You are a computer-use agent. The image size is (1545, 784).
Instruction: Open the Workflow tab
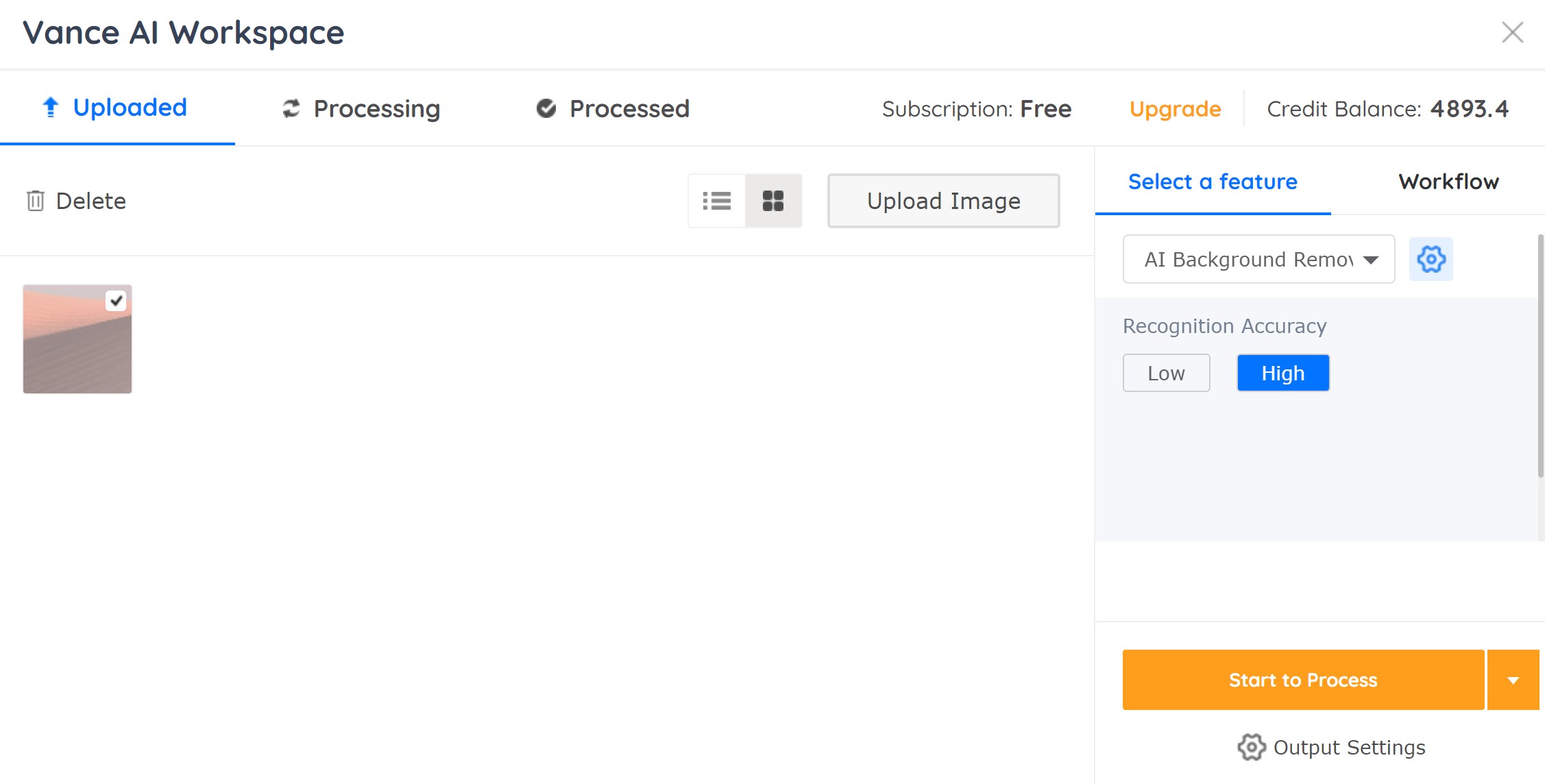(1448, 182)
